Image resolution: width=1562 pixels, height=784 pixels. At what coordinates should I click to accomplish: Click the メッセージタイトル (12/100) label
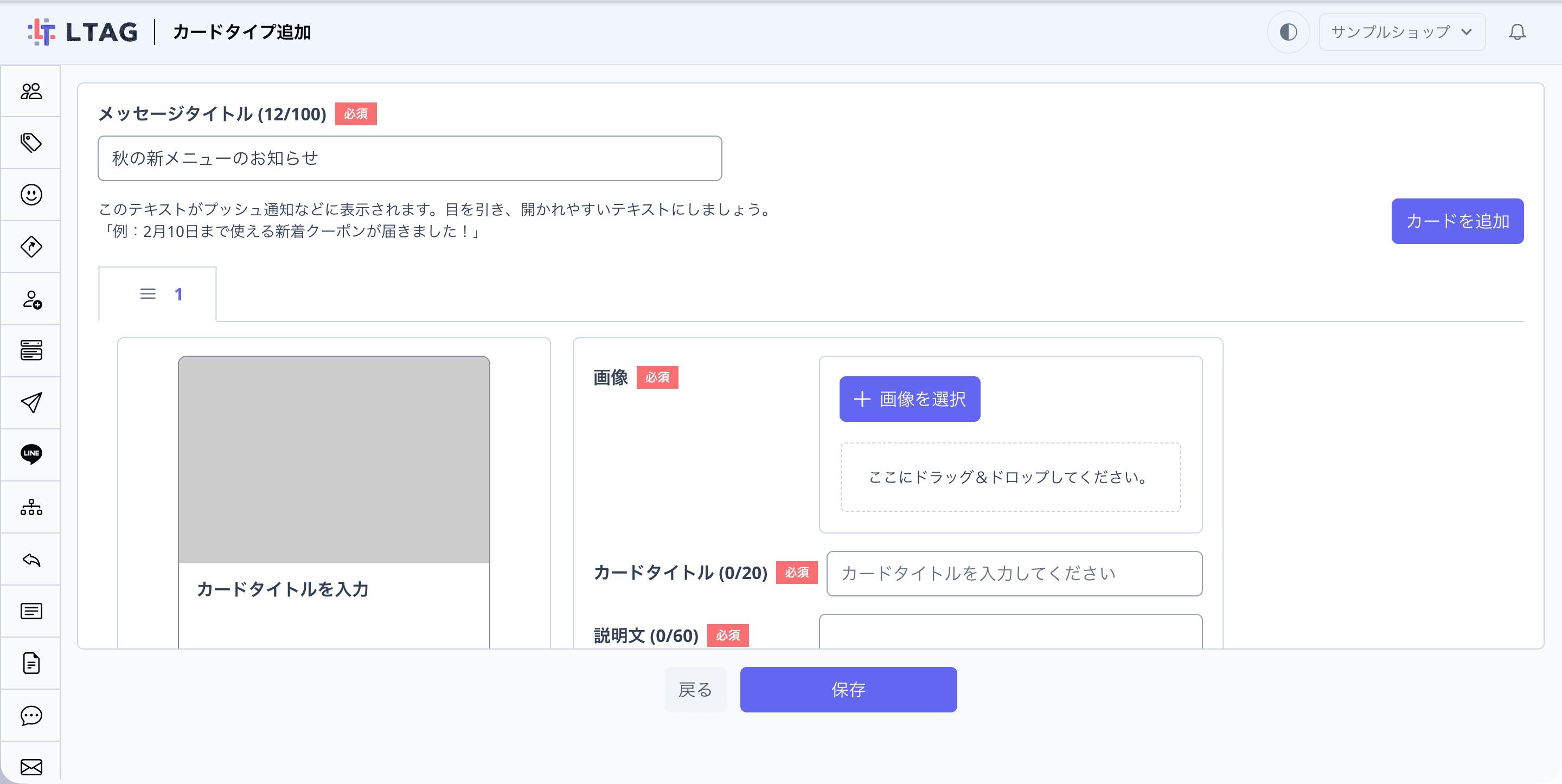(212, 114)
